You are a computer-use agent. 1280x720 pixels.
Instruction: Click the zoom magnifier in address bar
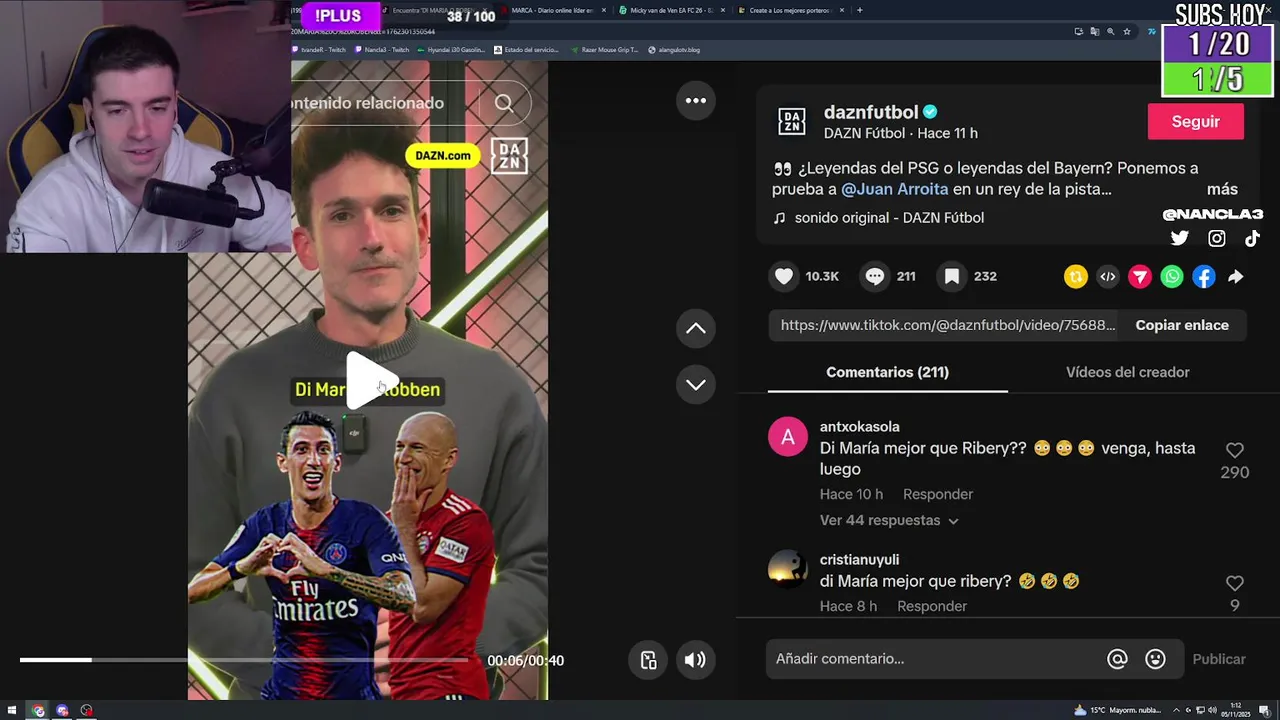1110,31
